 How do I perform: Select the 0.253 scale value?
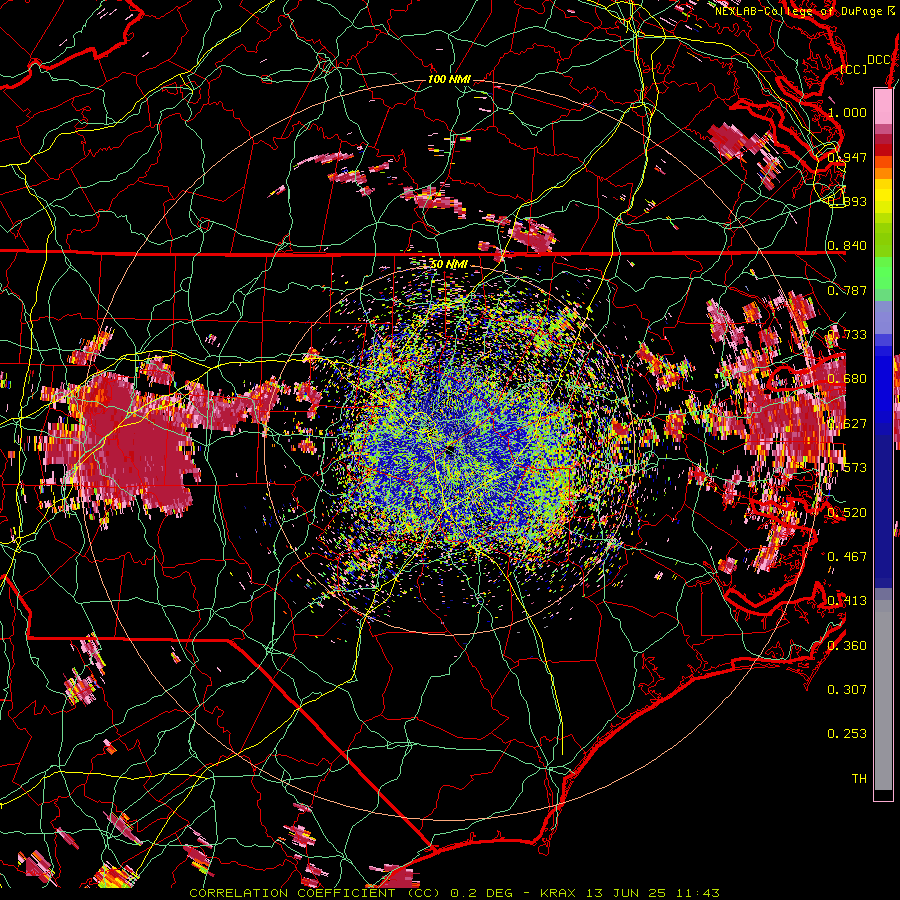click(847, 734)
